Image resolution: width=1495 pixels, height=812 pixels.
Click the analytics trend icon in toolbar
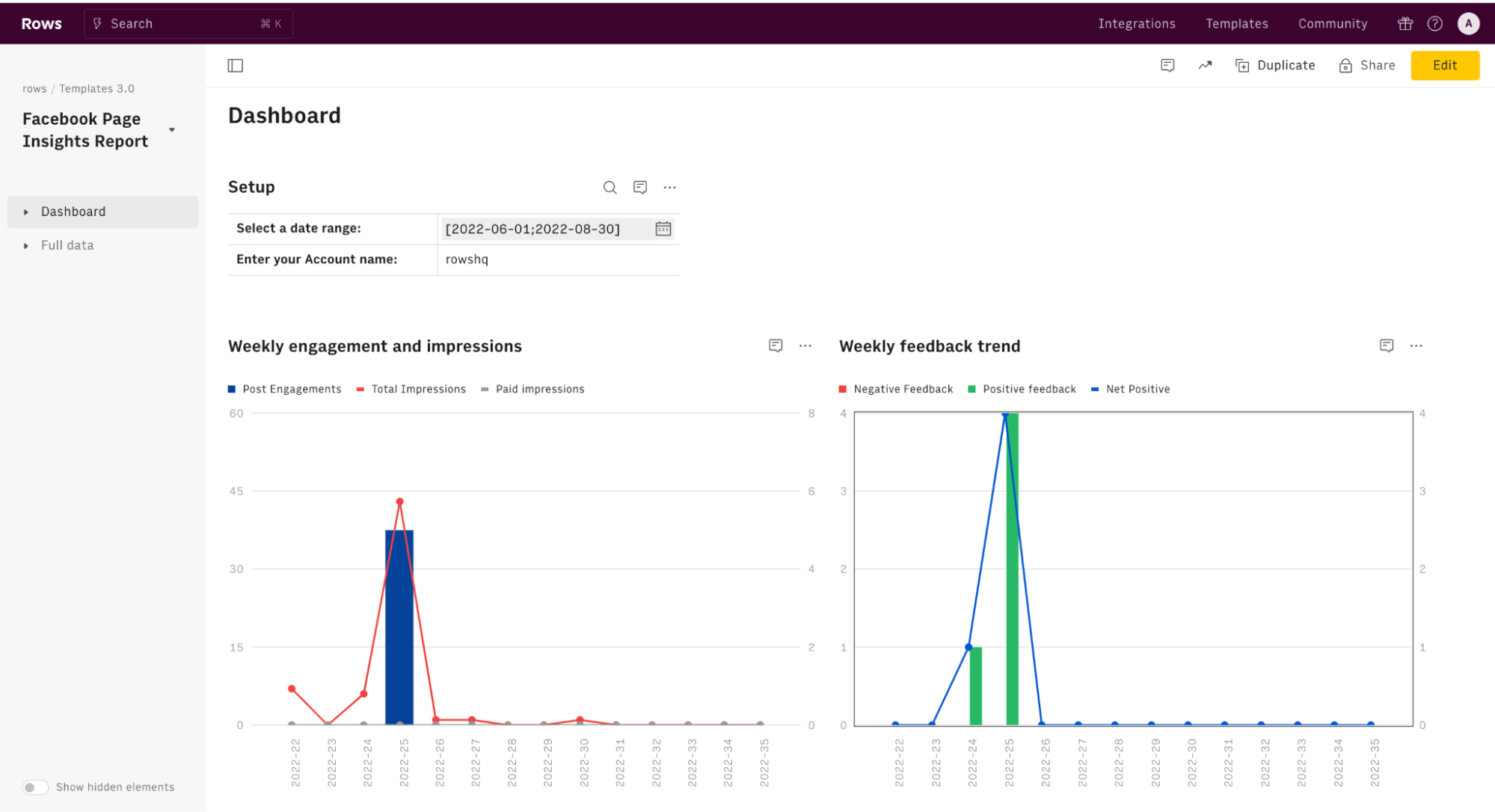1203,65
